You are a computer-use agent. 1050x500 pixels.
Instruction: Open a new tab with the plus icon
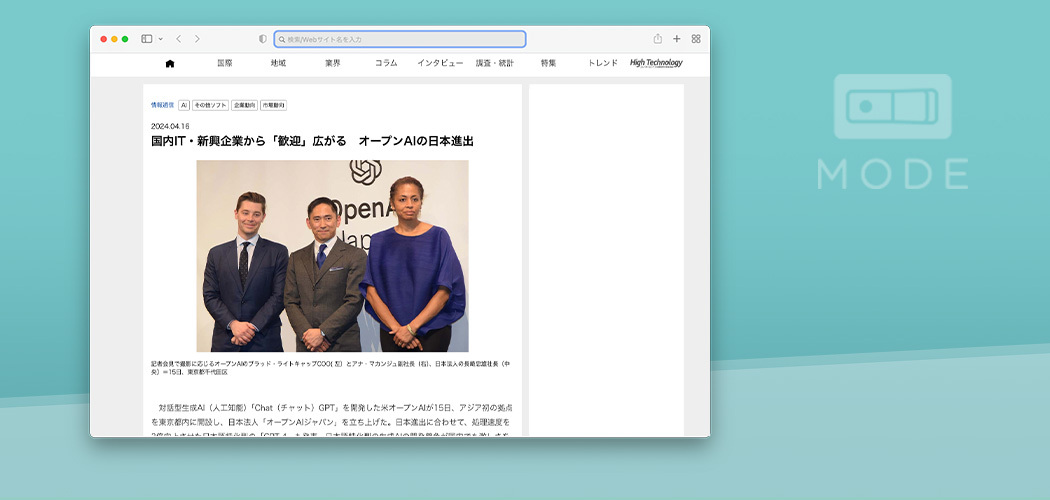point(677,39)
